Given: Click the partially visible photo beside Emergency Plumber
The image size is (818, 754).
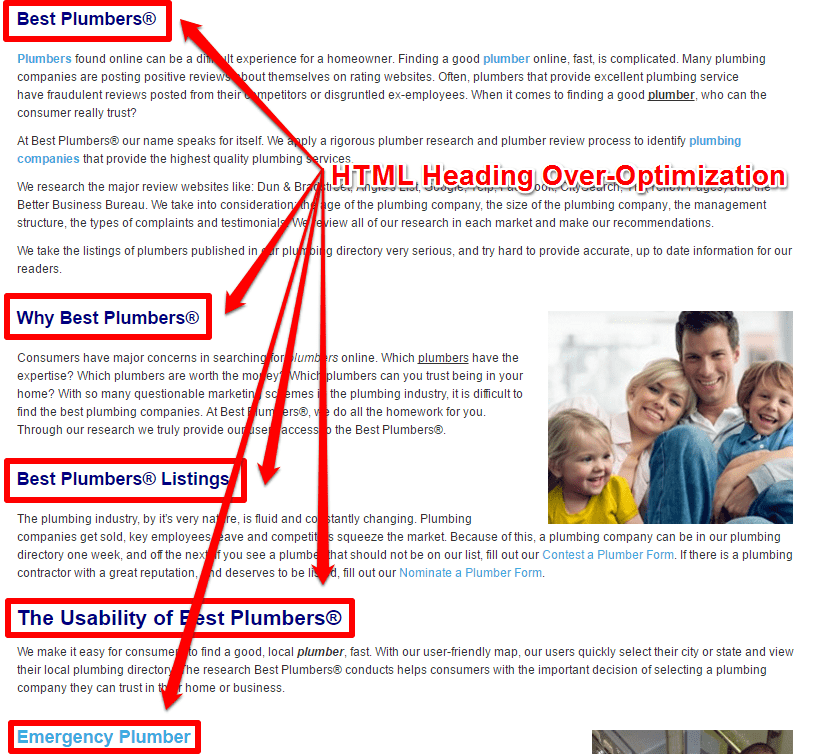Looking at the screenshot, I should pos(692,742).
